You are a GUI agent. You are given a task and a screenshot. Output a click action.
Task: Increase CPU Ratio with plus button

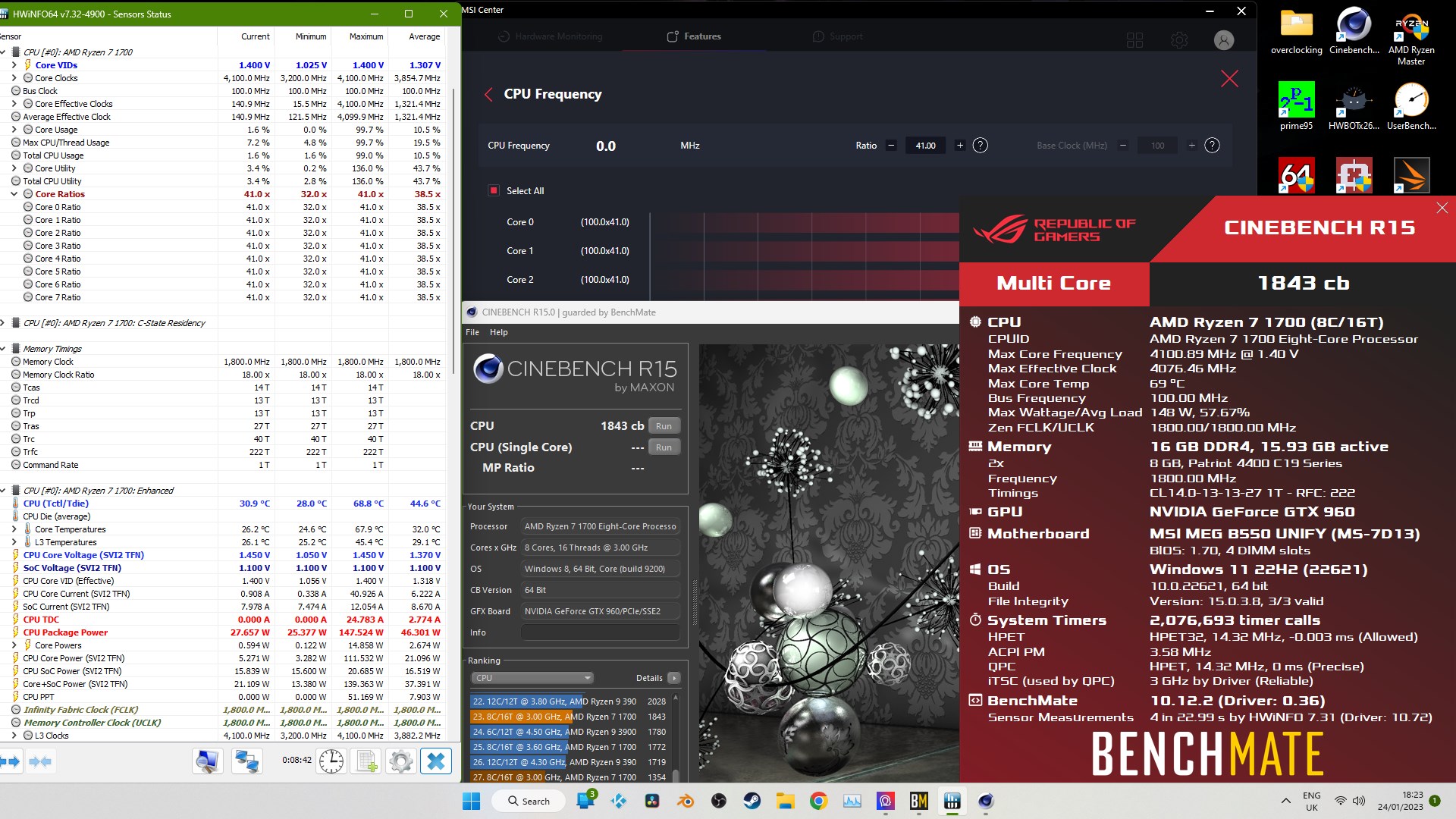(959, 146)
